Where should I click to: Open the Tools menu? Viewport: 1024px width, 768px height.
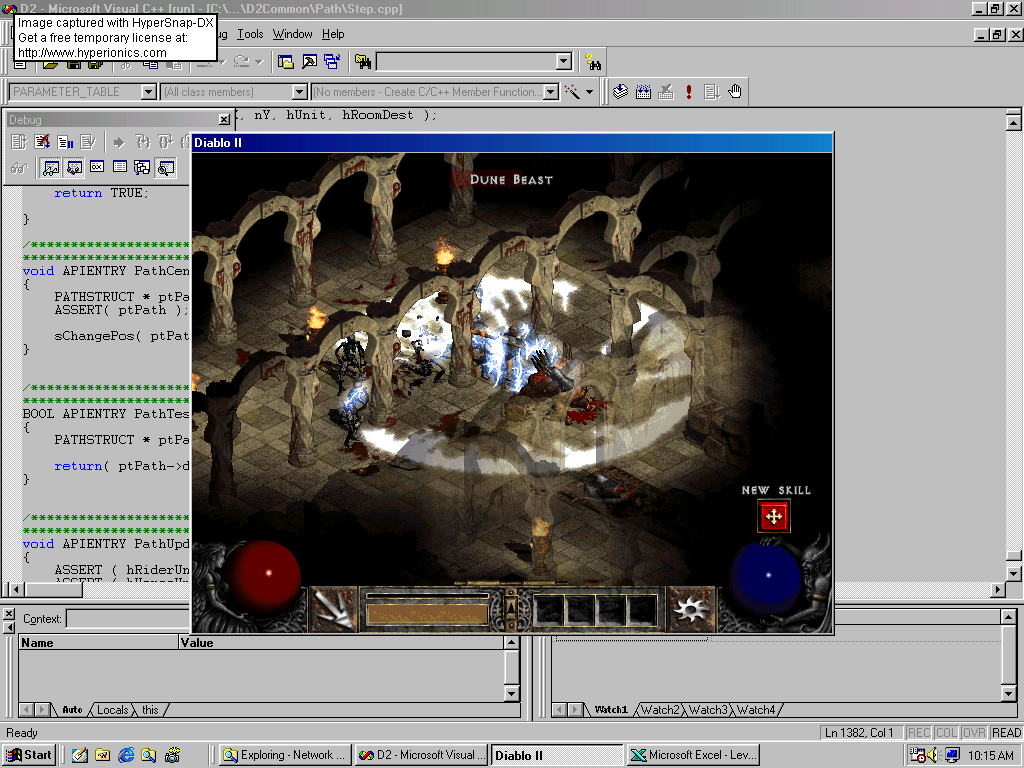click(250, 34)
